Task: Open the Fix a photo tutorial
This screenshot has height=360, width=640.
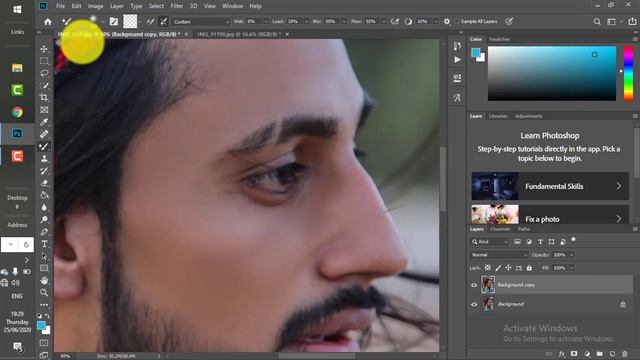Action: click(550, 214)
